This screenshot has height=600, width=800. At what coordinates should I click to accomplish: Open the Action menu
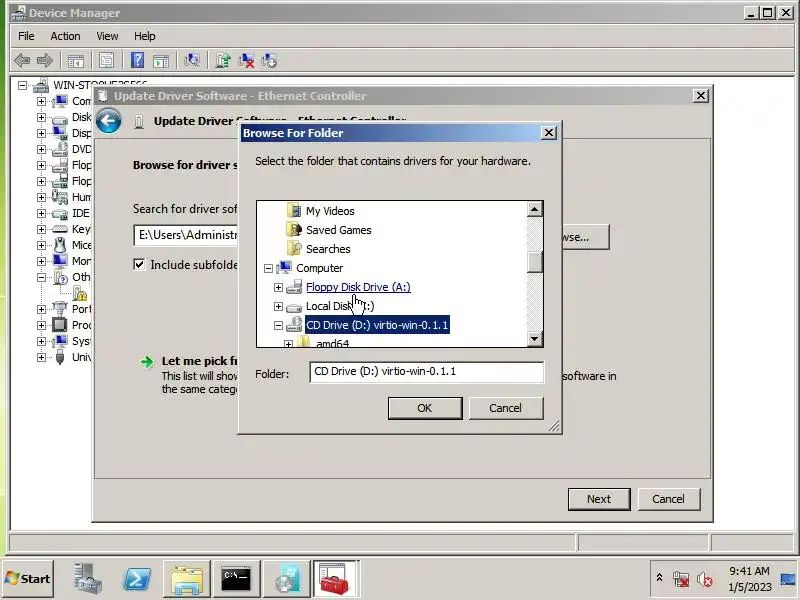(x=65, y=36)
